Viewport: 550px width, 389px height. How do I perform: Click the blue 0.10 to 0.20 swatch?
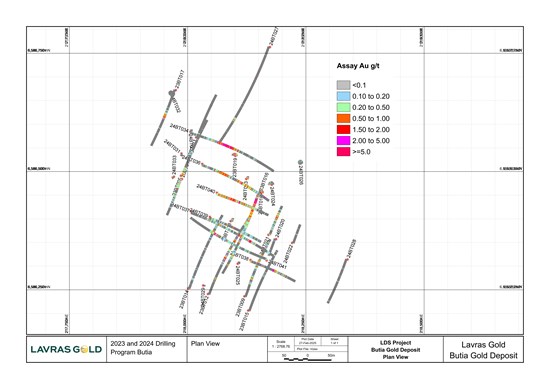(343, 96)
